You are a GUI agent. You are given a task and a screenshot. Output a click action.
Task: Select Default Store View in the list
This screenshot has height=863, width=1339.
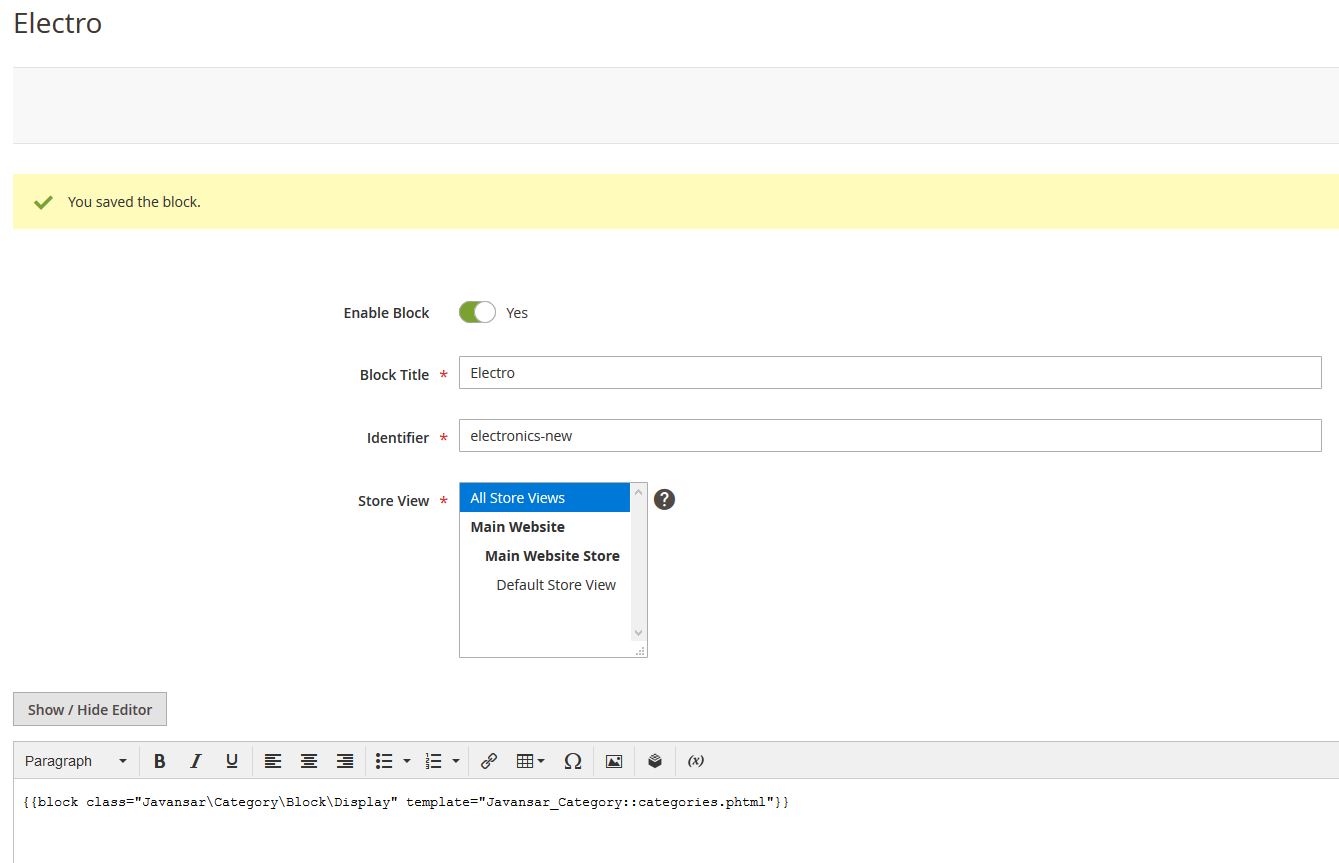556,585
